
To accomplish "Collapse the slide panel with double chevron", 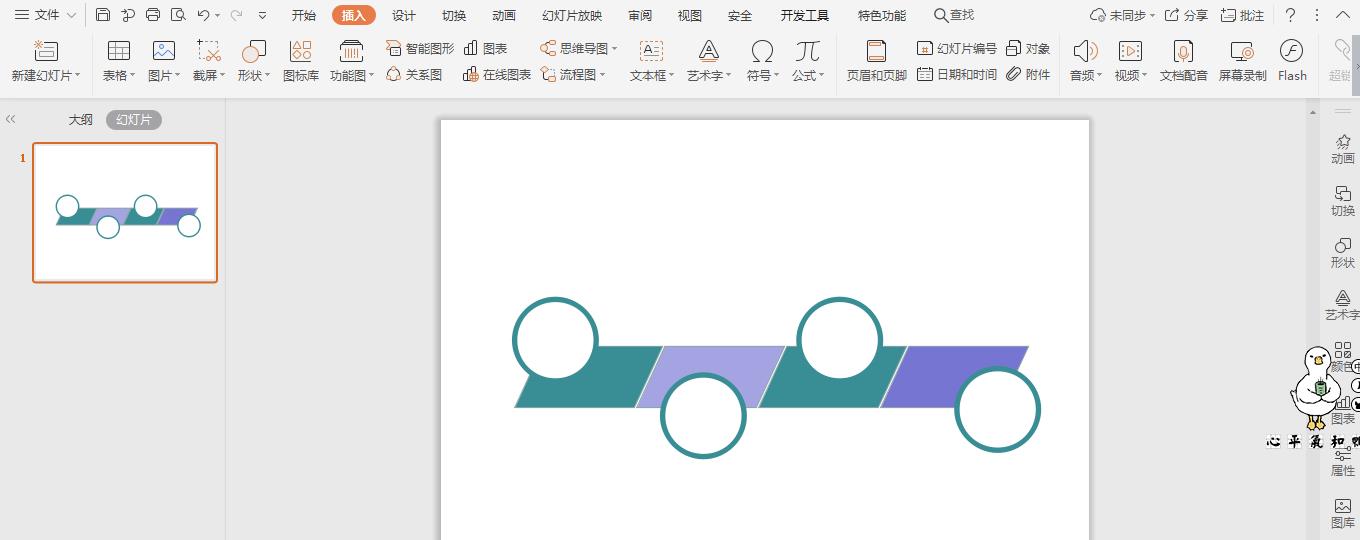I will pyautogui.click(x=11, y=119).
